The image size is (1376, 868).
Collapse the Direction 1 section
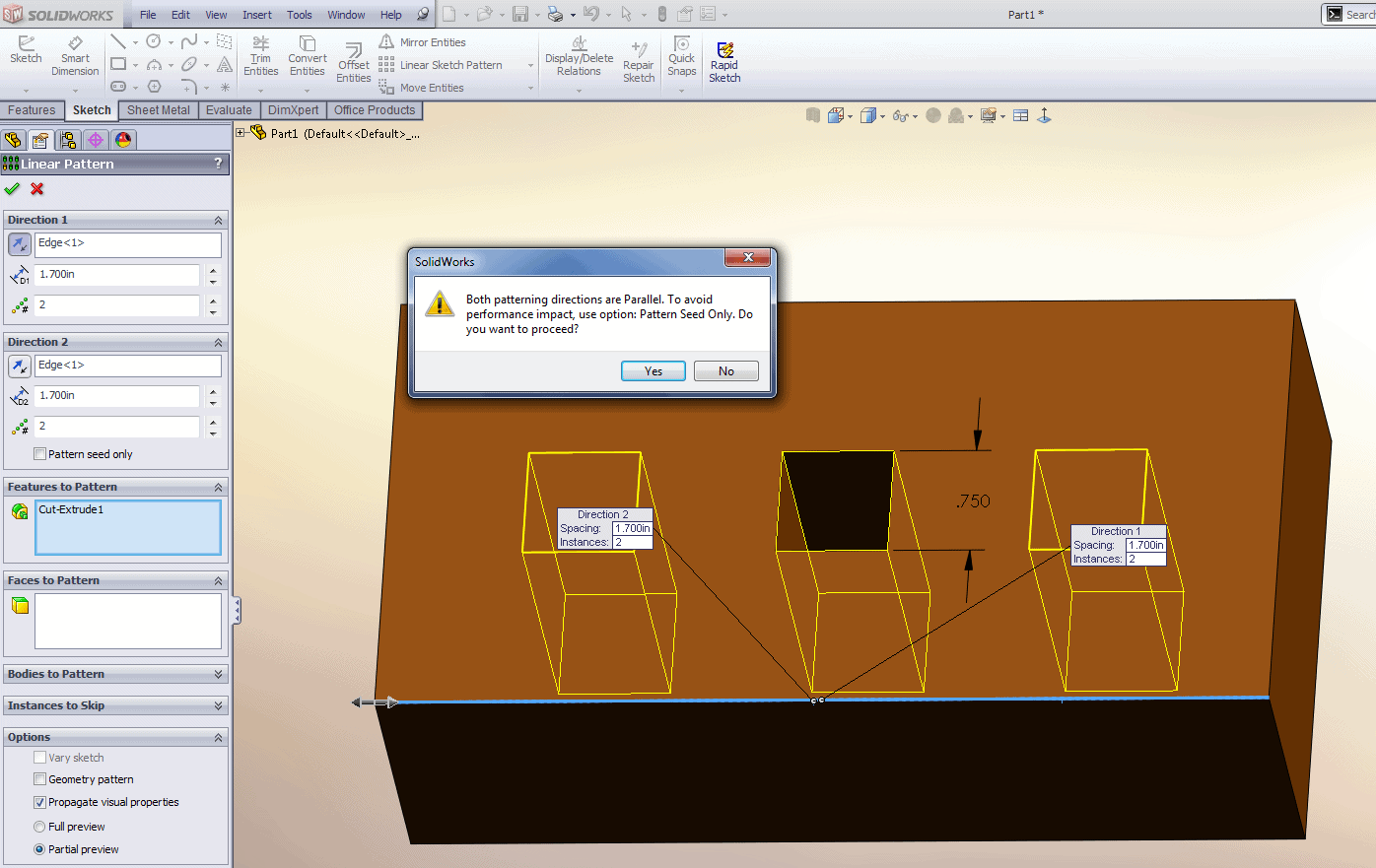218,220
